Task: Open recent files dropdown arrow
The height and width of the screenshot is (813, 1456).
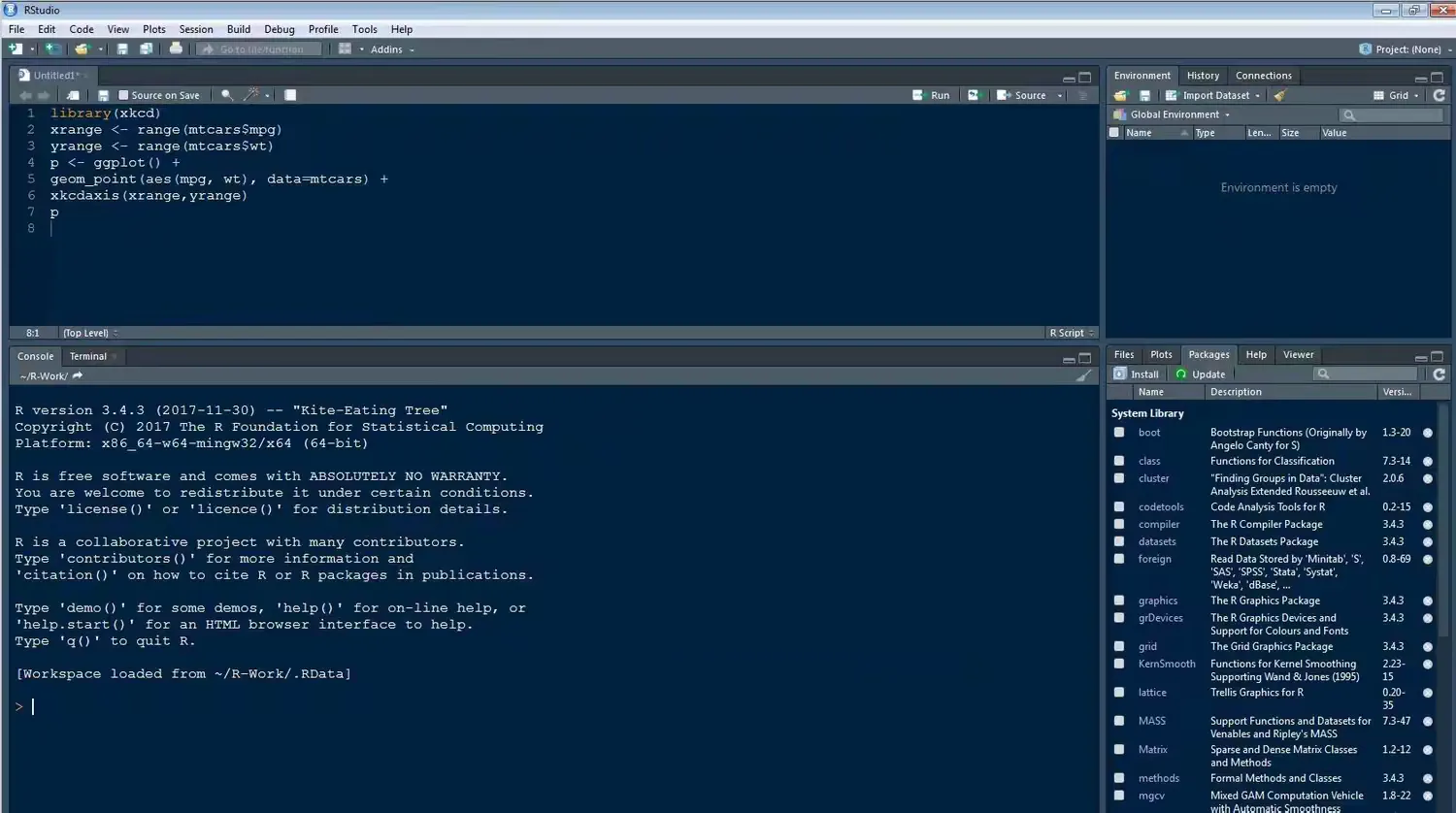Action: coord(100,49)
